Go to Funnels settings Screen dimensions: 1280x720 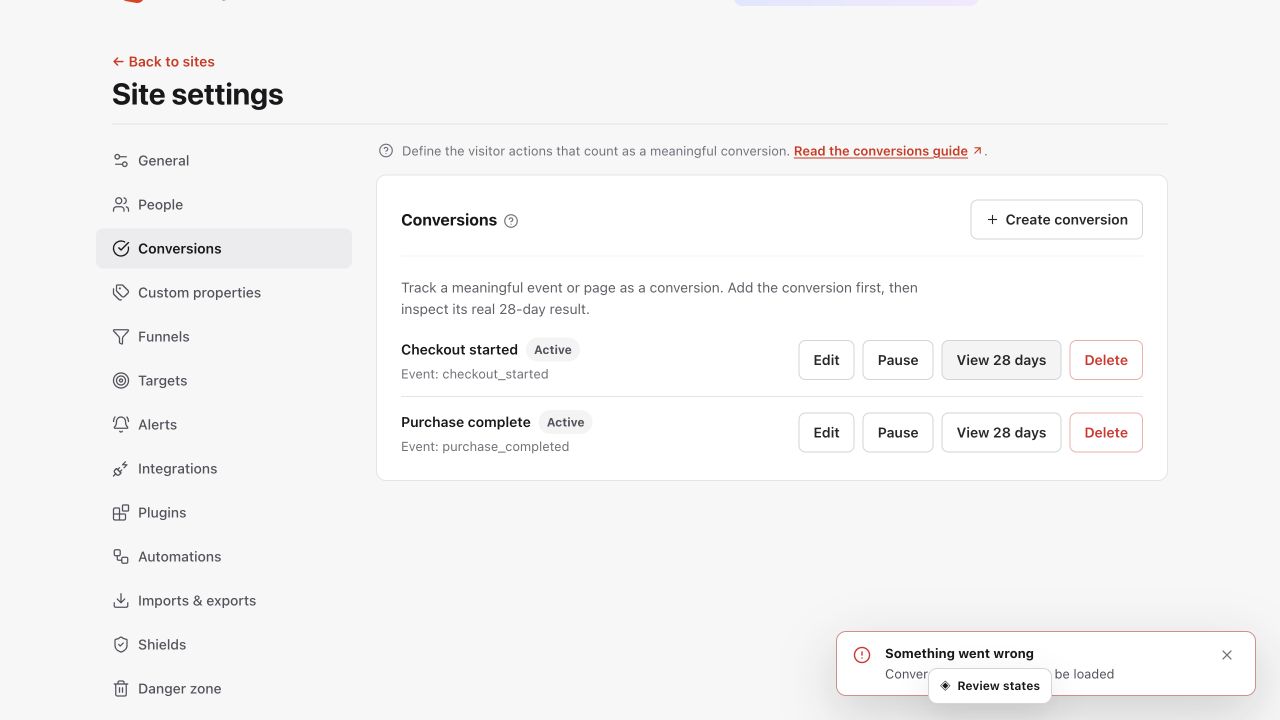click(x=224, y=337)
